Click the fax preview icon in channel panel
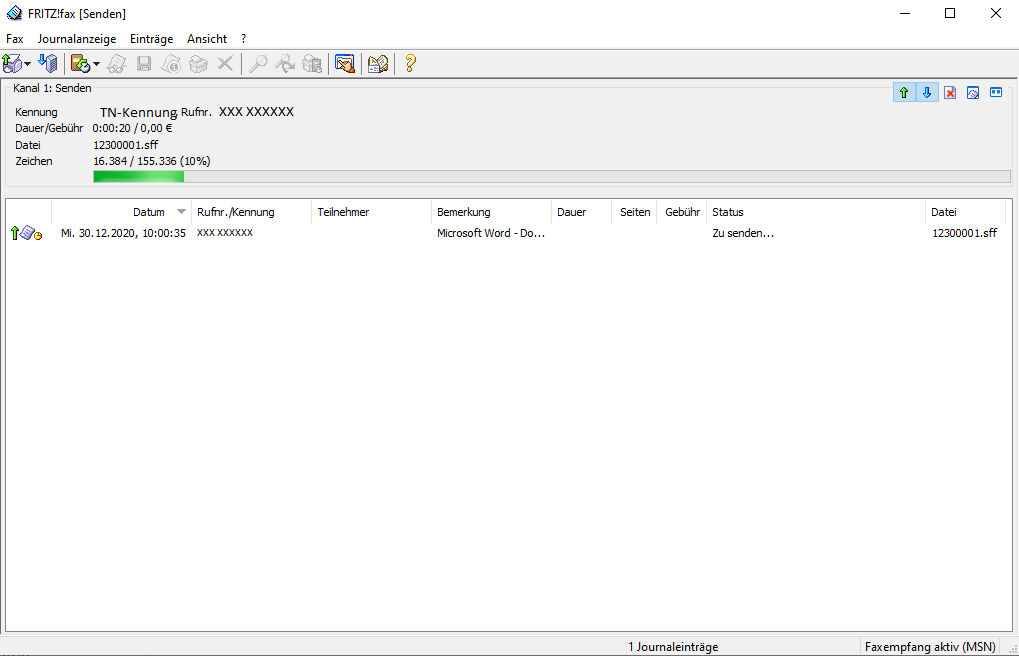Image resolution: width=1019 pixels, height=657 pixels. (973, 93)
